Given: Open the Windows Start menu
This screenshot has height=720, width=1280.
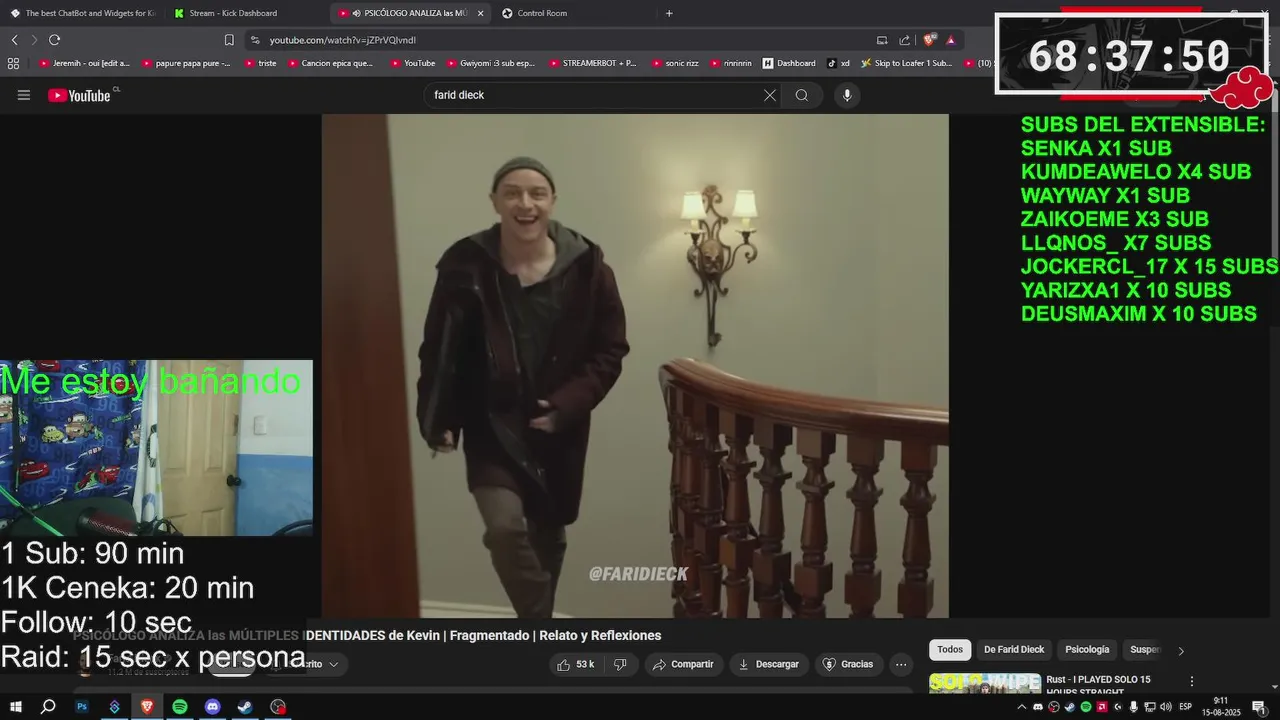Looking at the screenshot, I should coord(15,706).
